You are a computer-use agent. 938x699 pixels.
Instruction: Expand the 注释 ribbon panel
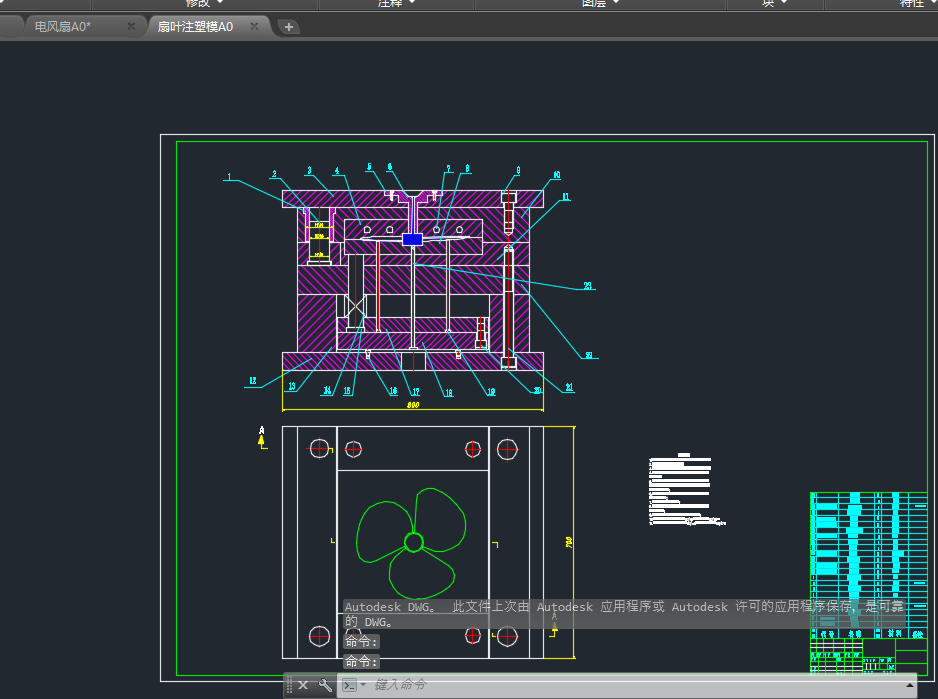(x=396, y=3)
